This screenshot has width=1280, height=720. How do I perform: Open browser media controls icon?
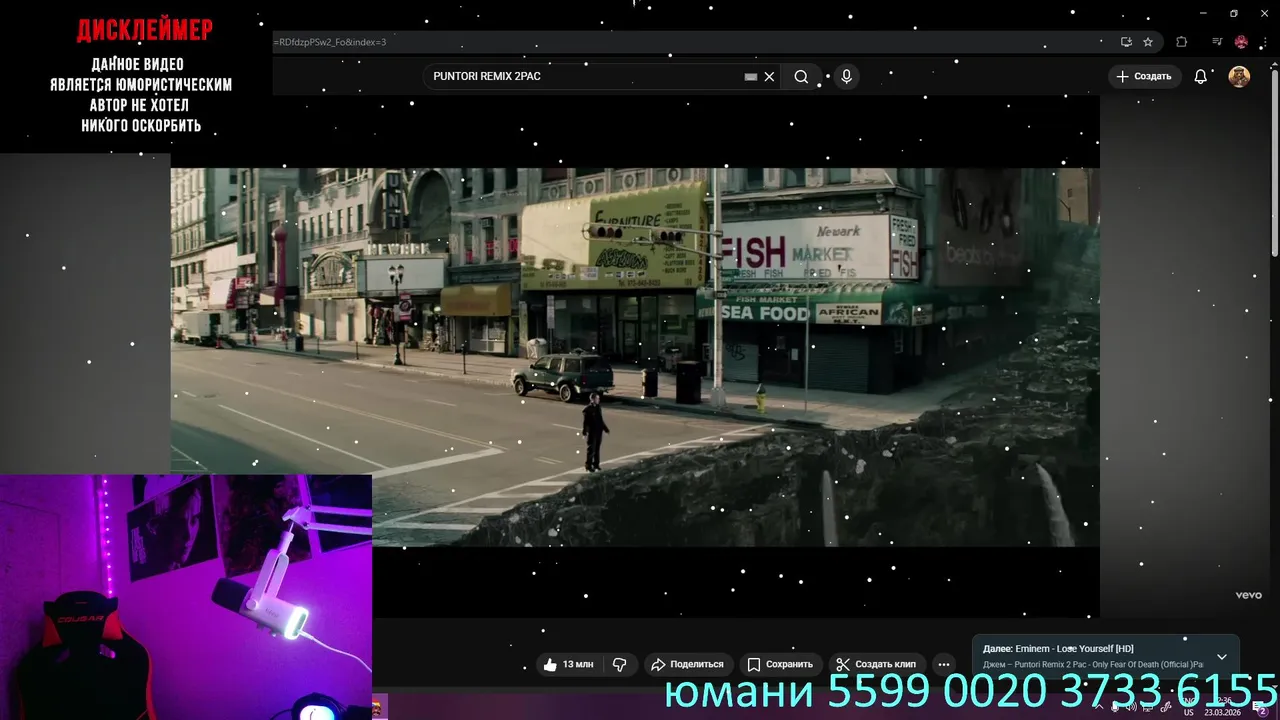point(1217,42)
